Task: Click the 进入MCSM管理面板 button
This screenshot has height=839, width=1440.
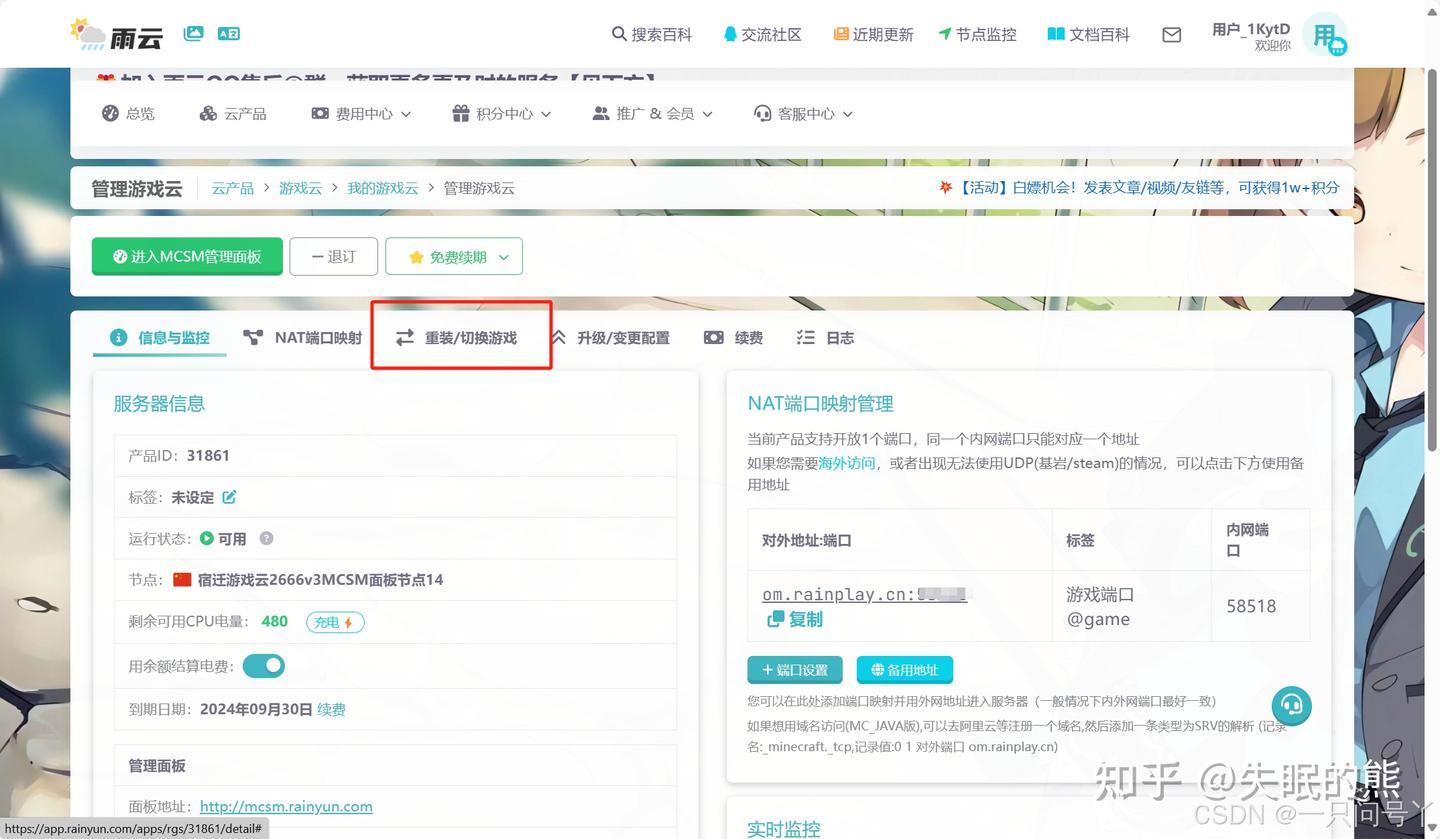Action: (186, 256)
